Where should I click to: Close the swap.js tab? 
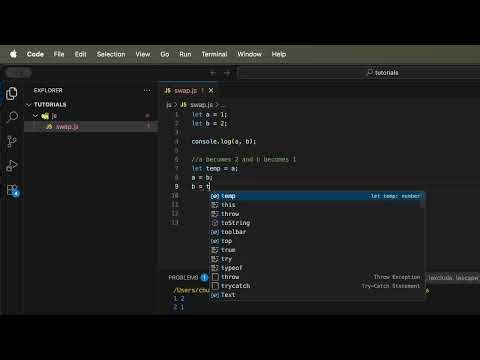pos(211,90)
